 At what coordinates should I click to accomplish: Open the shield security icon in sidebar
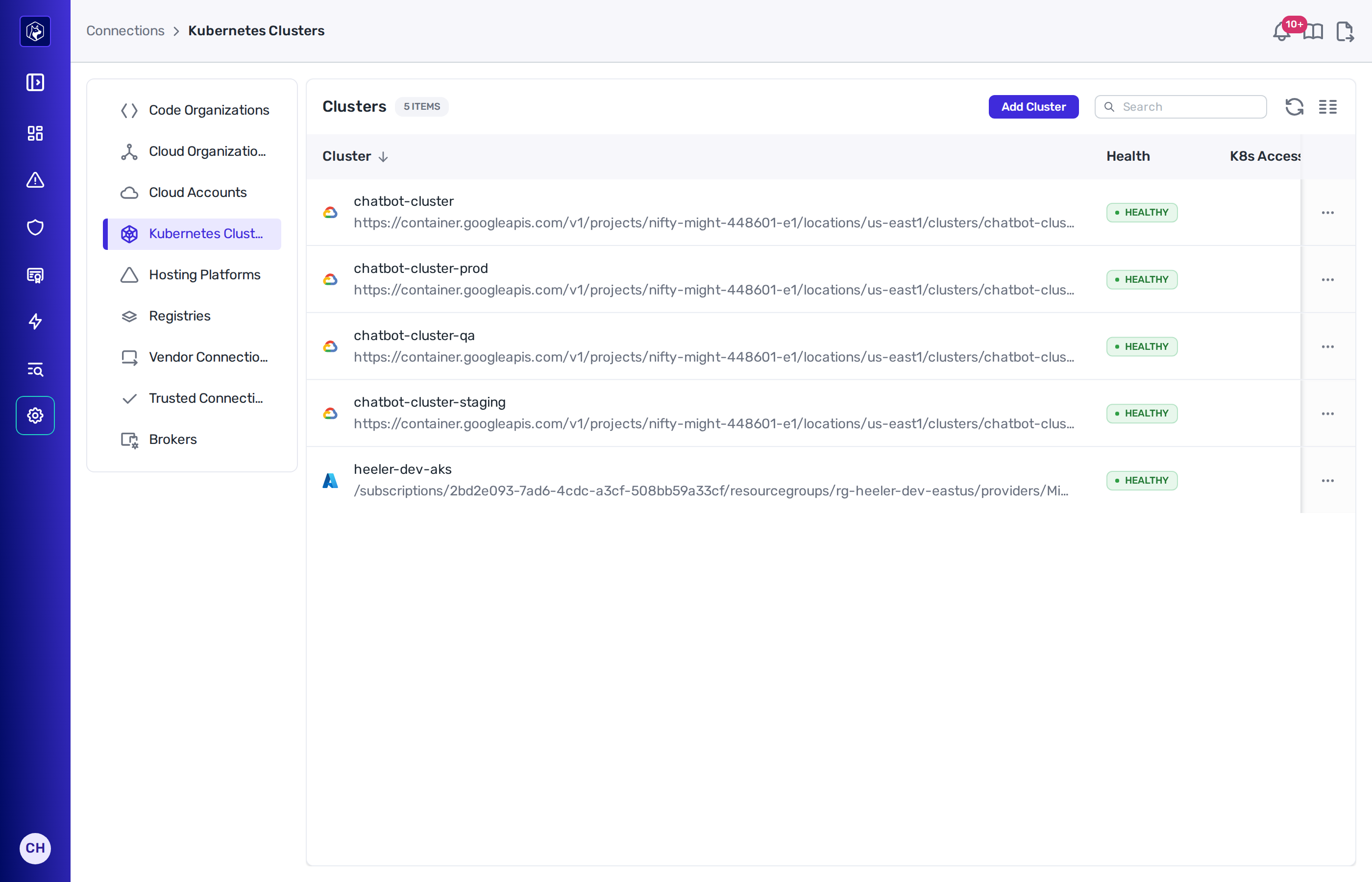tap(35, 227)
